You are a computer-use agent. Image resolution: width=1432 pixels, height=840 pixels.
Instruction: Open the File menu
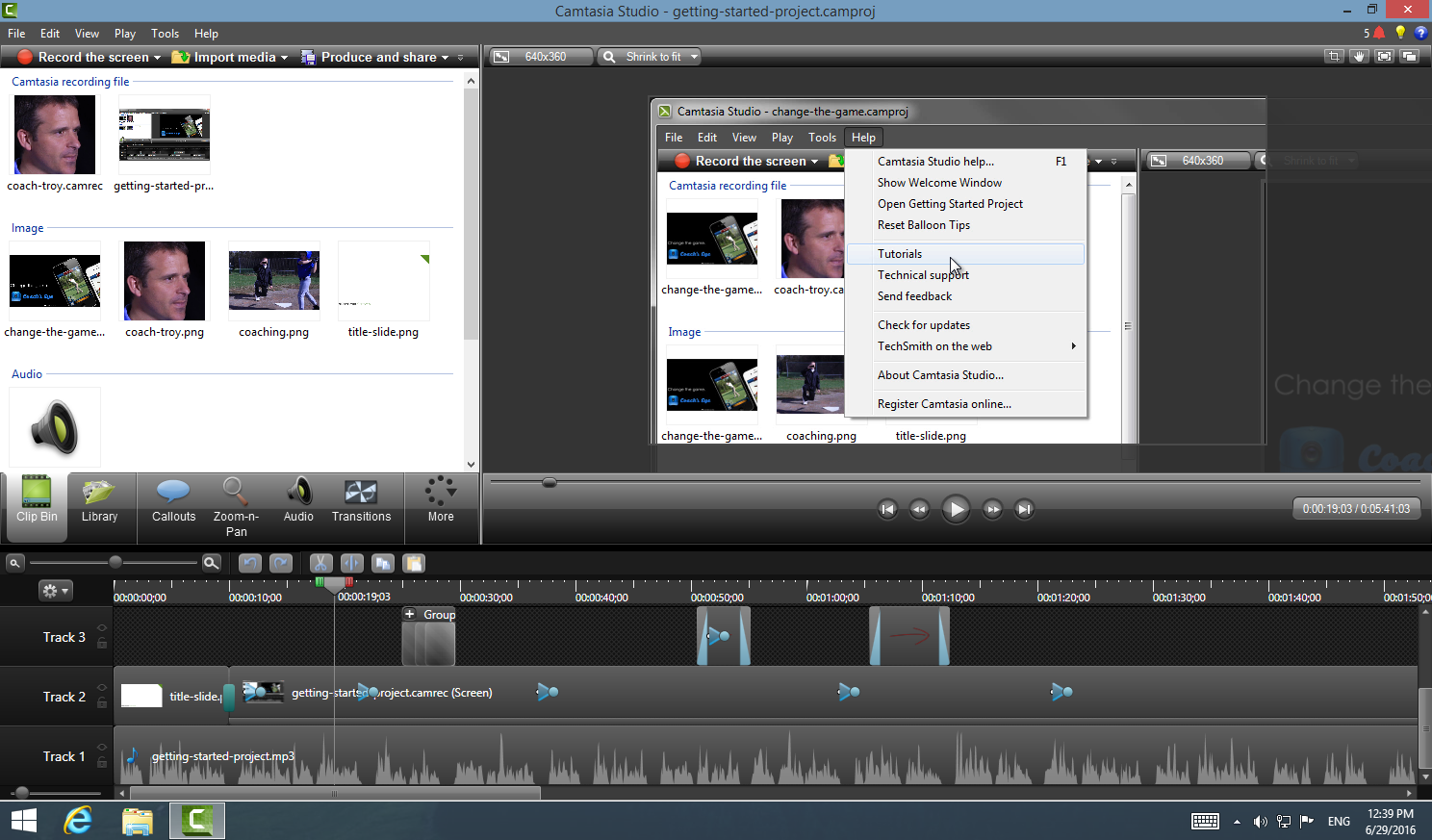click(16, 33)
